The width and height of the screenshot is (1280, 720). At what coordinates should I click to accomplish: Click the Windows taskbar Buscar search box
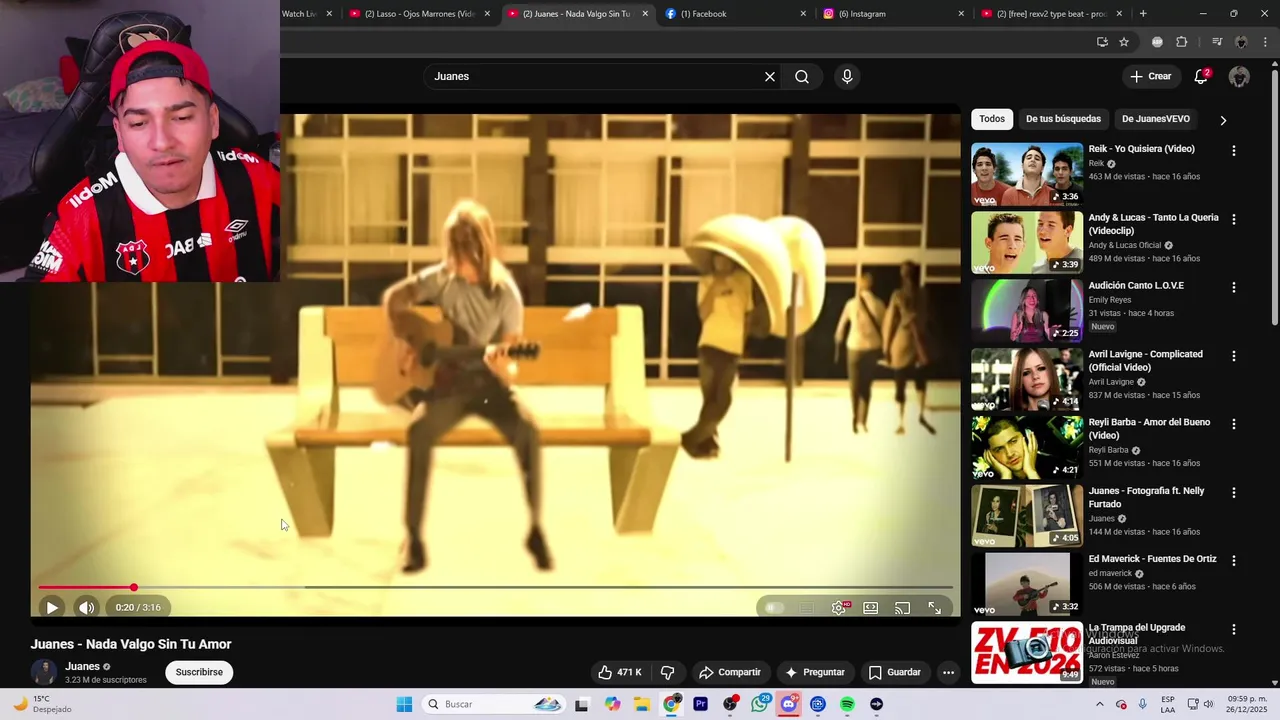click(x=494, y=704)
